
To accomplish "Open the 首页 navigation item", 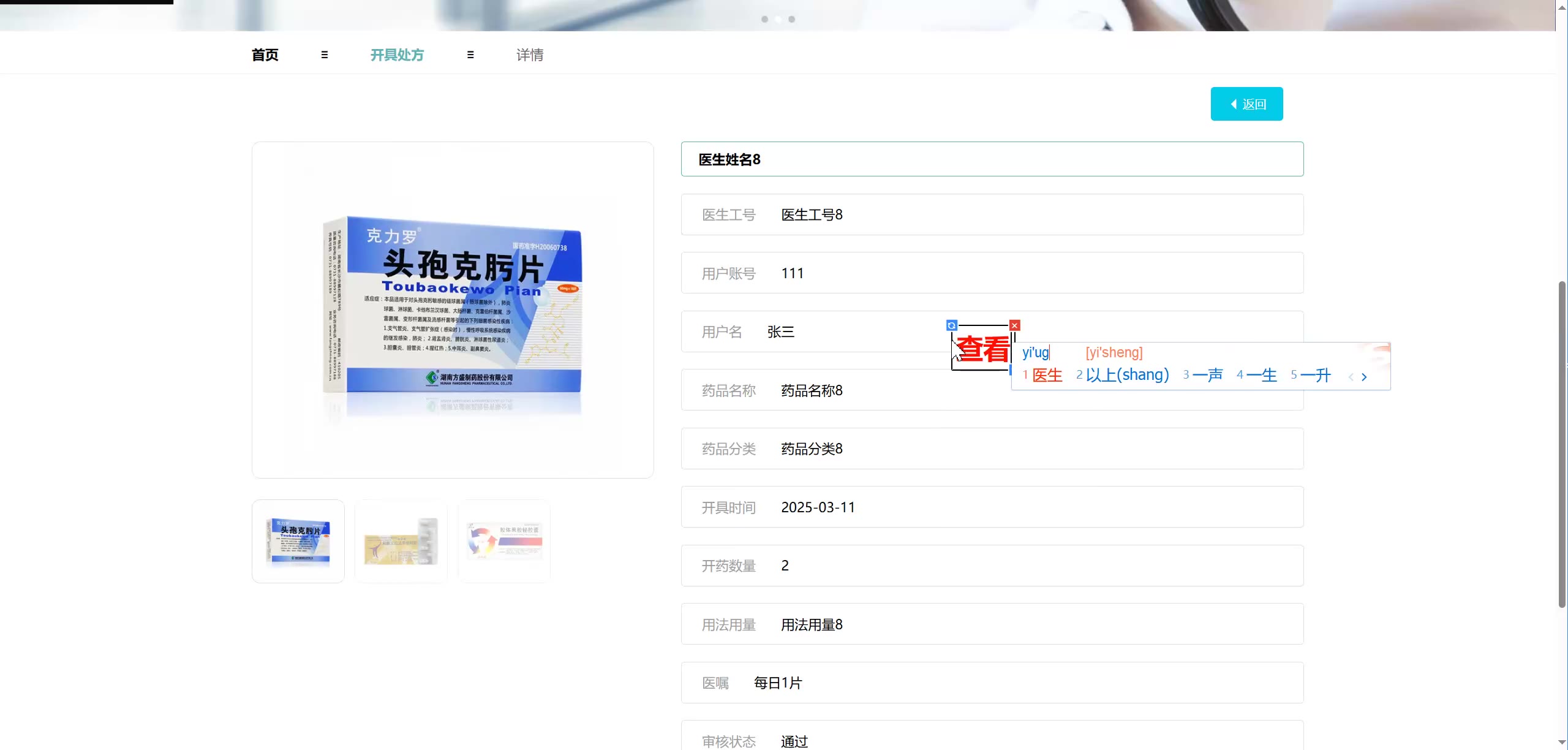I will (265, 55).
